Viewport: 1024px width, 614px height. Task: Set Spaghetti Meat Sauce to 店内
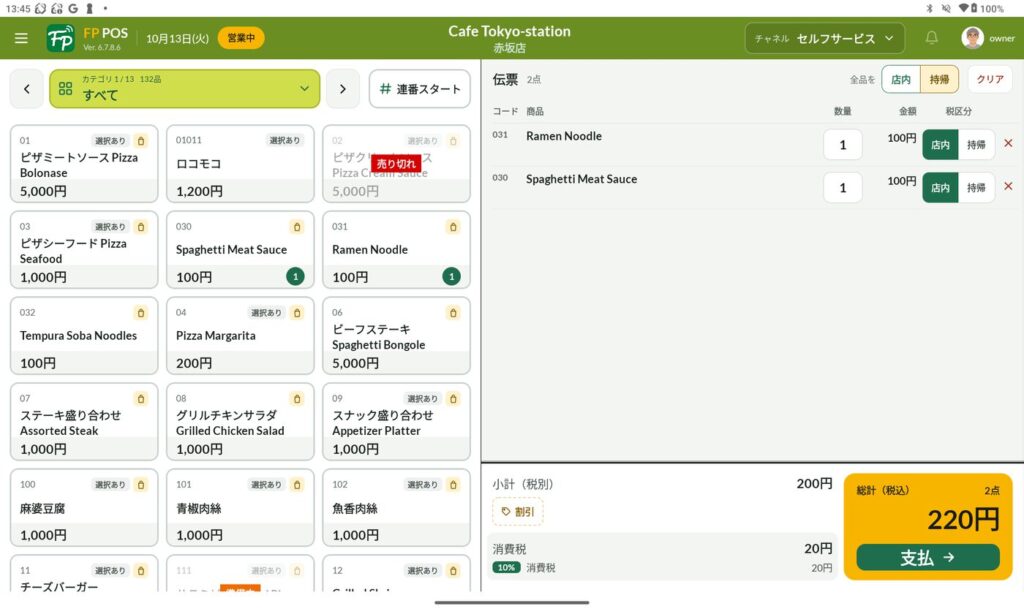point(940,187)
